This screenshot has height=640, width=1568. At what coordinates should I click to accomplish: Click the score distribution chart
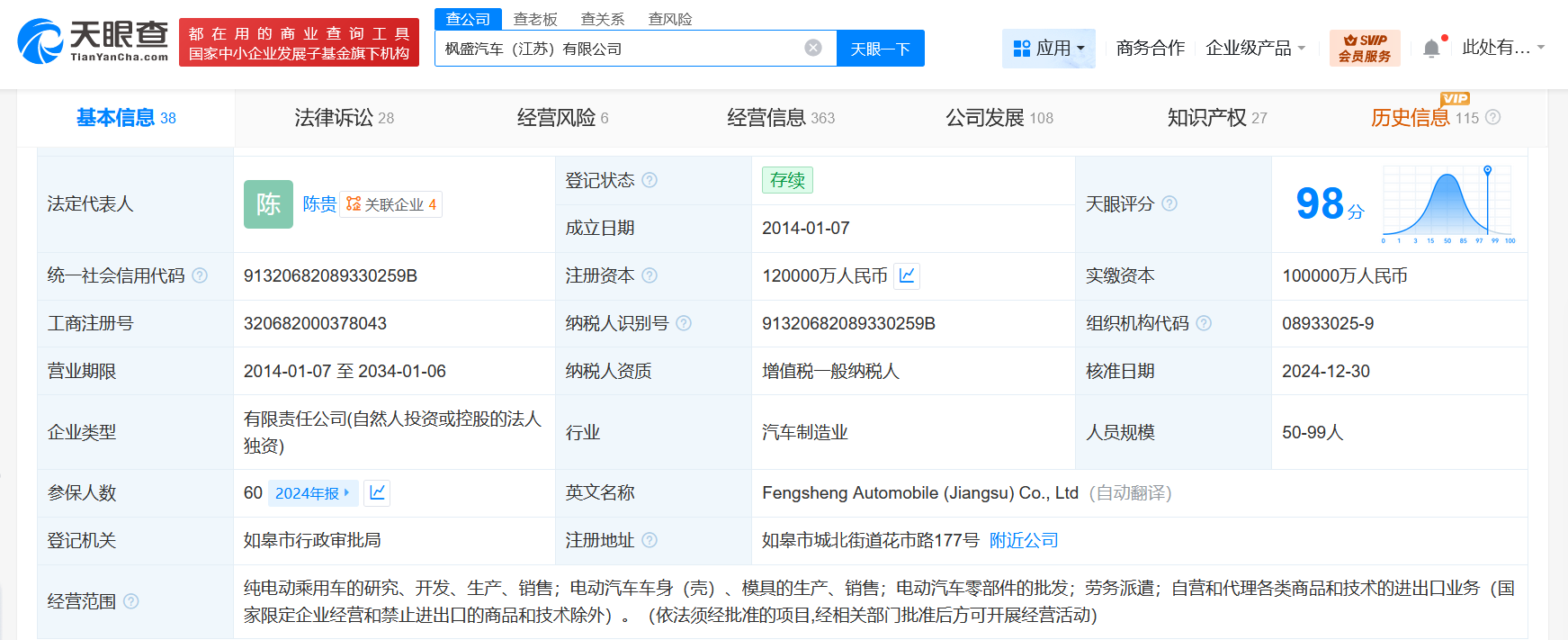click(x=1447, y=204)
